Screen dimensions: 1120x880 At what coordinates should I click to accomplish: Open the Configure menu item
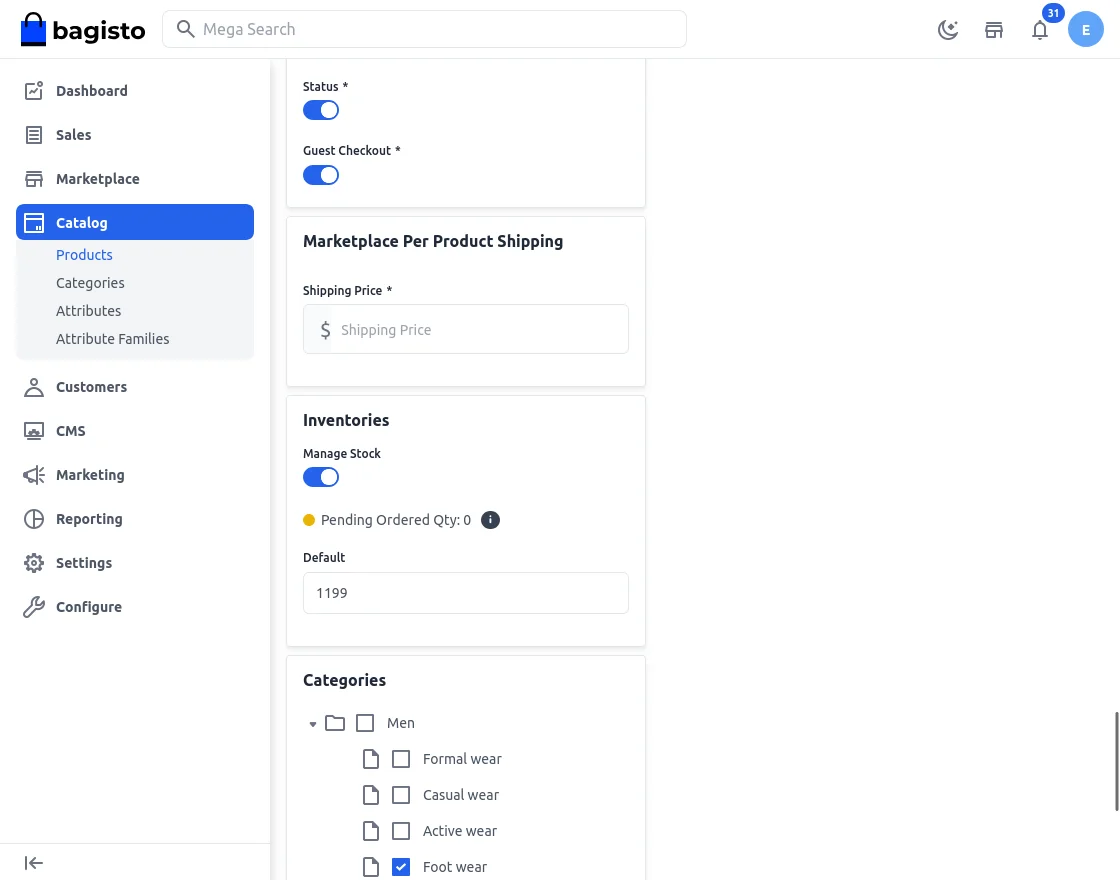(x=89, y=607)
